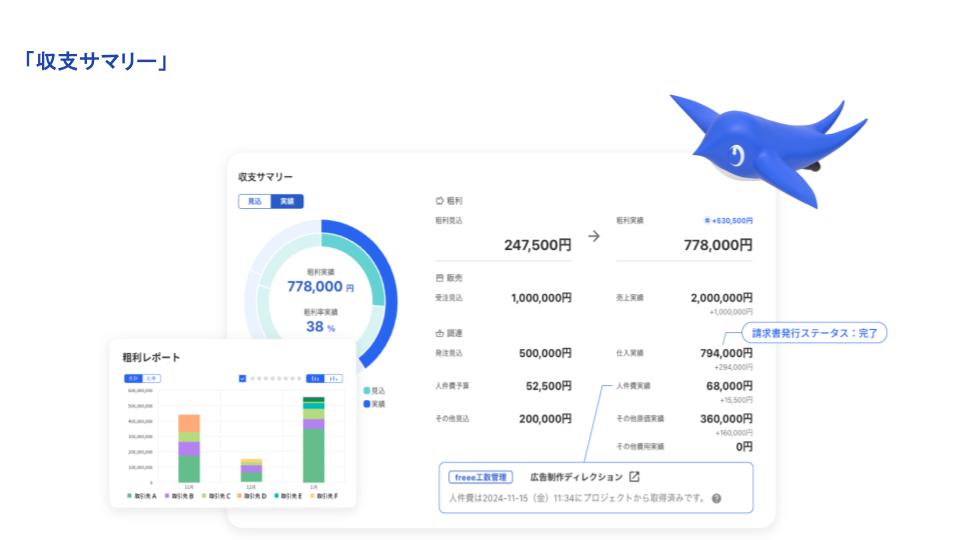Click the help question-mark icon after 取得済みです

pyautogui.click(x=716, y=499)
